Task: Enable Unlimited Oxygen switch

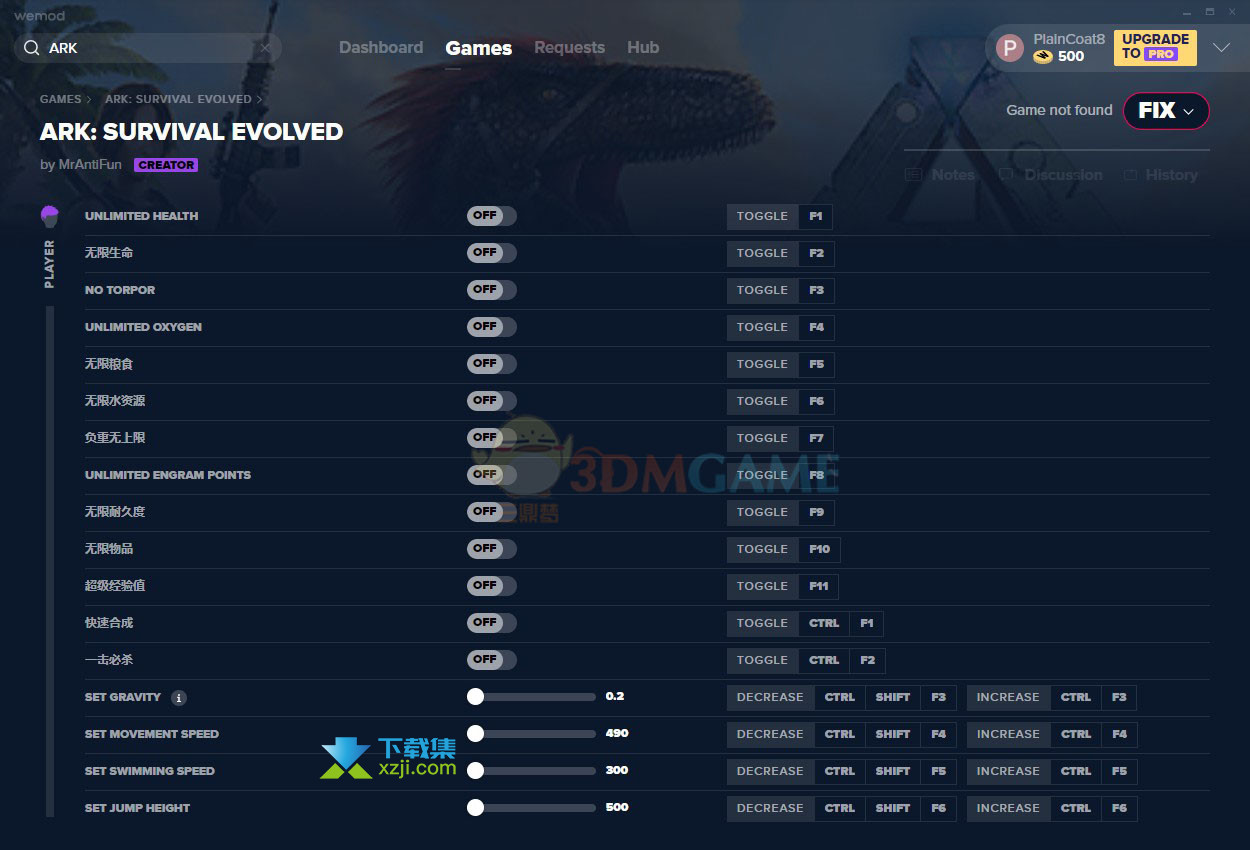Action: [492, 327]
